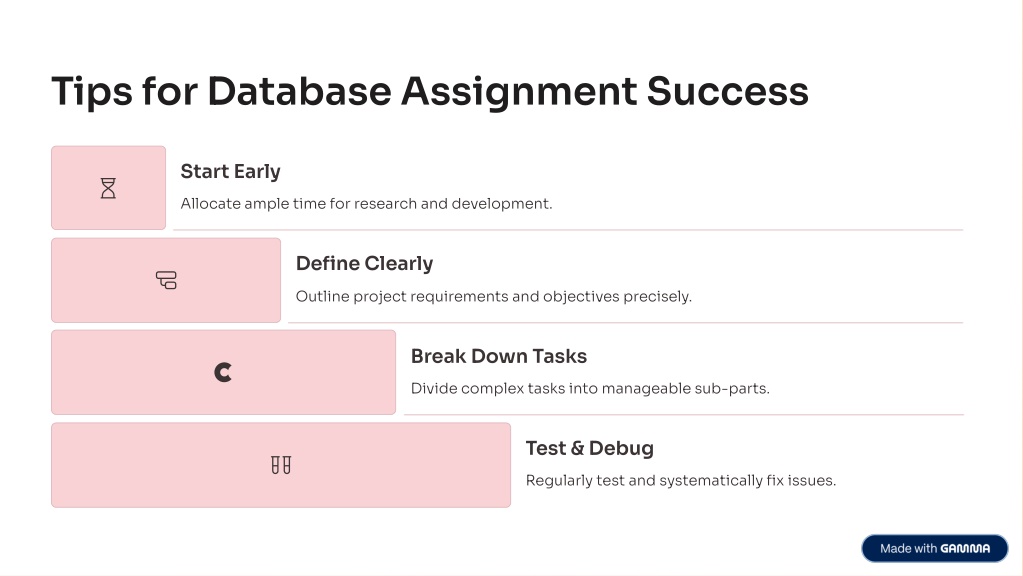Click text about allocating ample time
1023x576 pixels.
366,204
